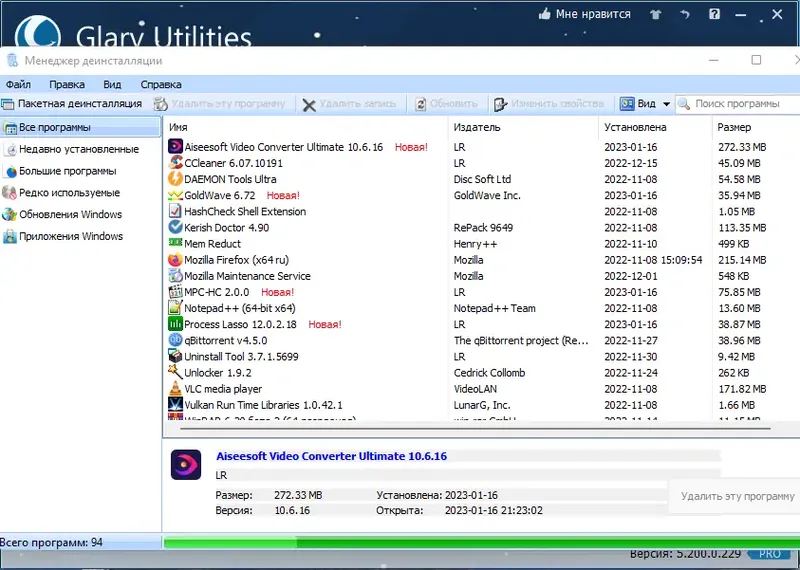The image size is (800, 570).
Task: Open the Файл menu
Action: 18,84
